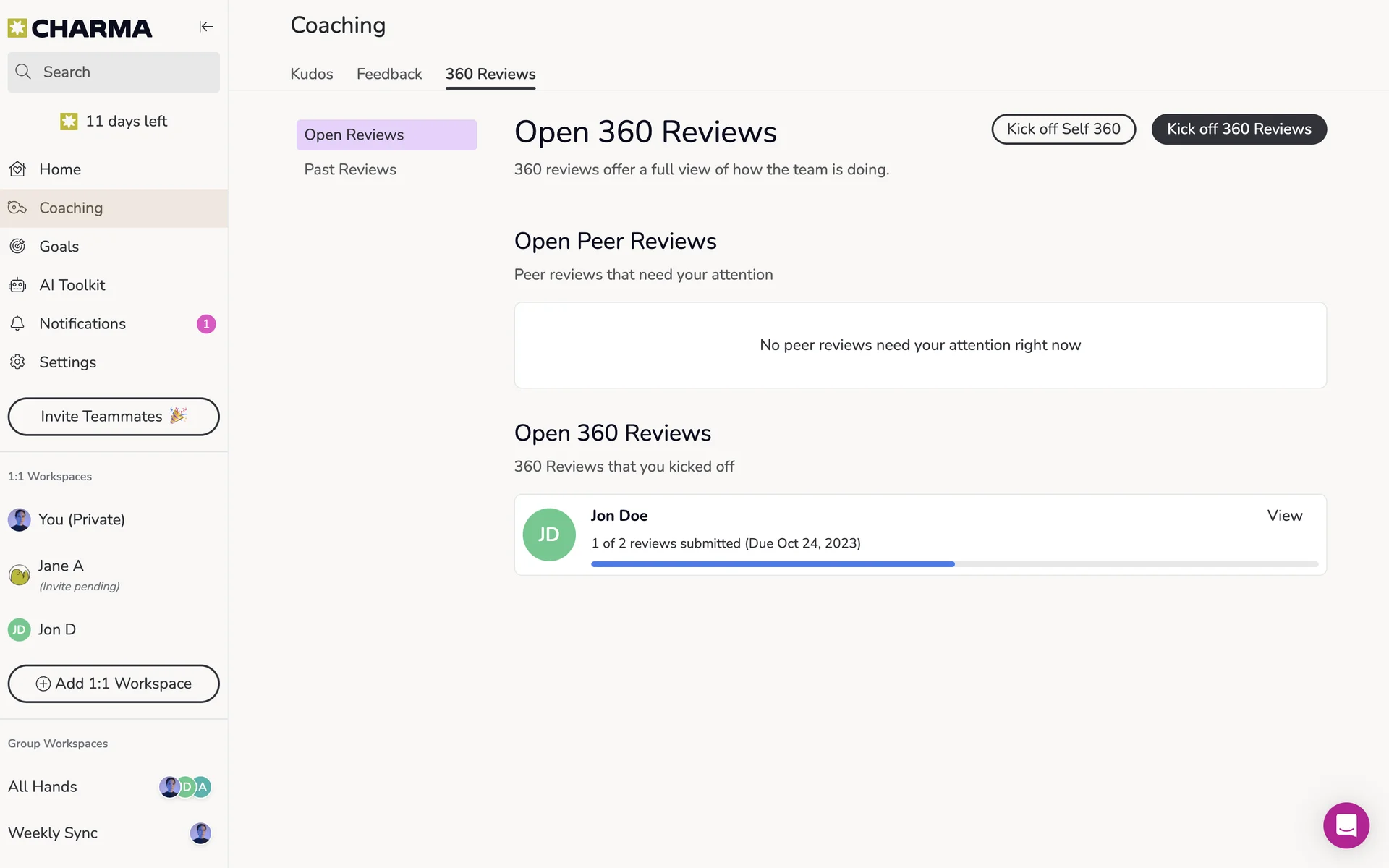Image resolution: width=1389 pixels, height=868 pixels.
Task: Click Kick off 360 Reviews button
Action: click(x=1239, y=129)
